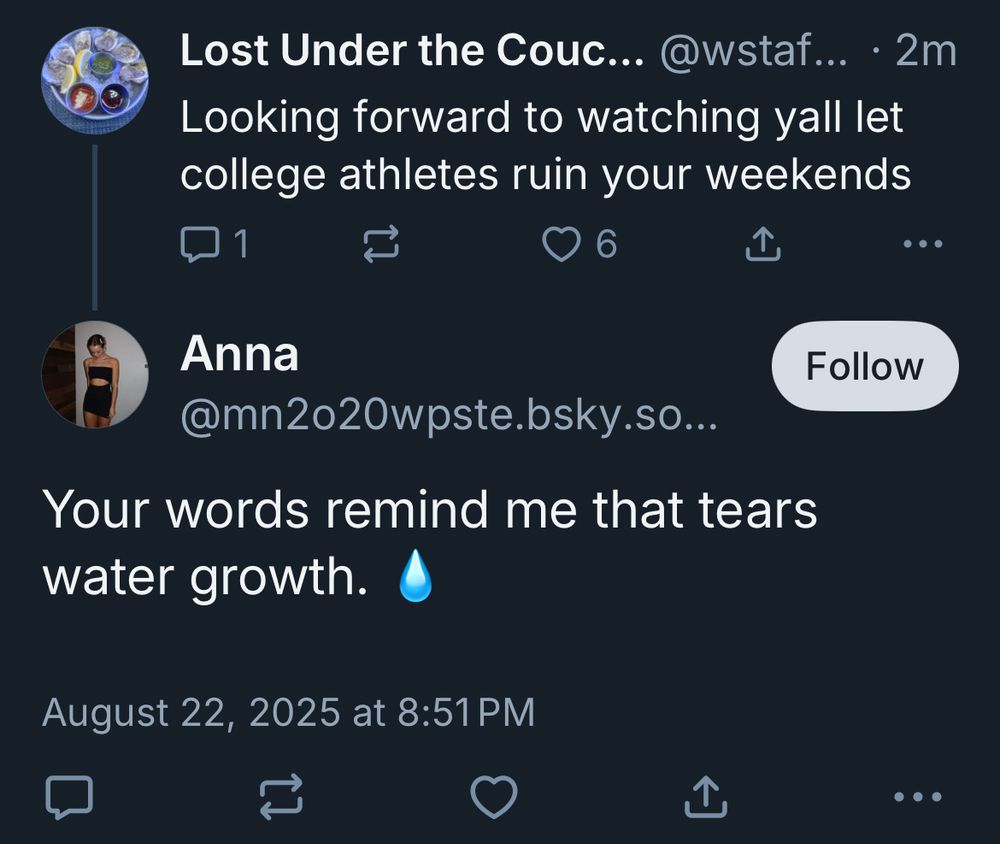Screen dimensions: 1000x844
Task: Toggle like on the top post
Action: [564, 242]
